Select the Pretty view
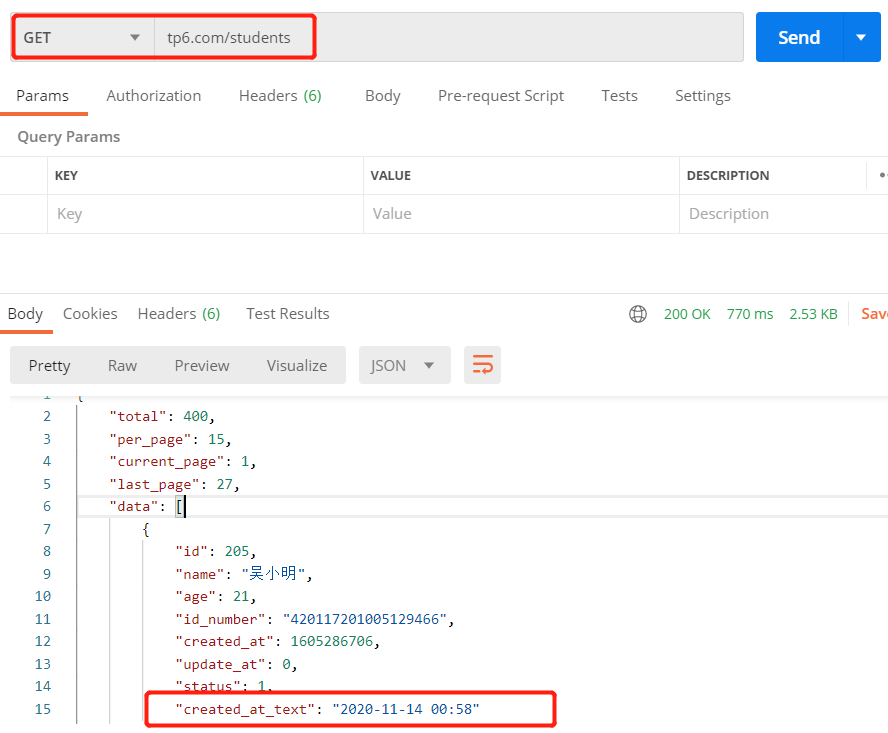The height and width of the screenshot is (733, 888). tap(50, 365)
